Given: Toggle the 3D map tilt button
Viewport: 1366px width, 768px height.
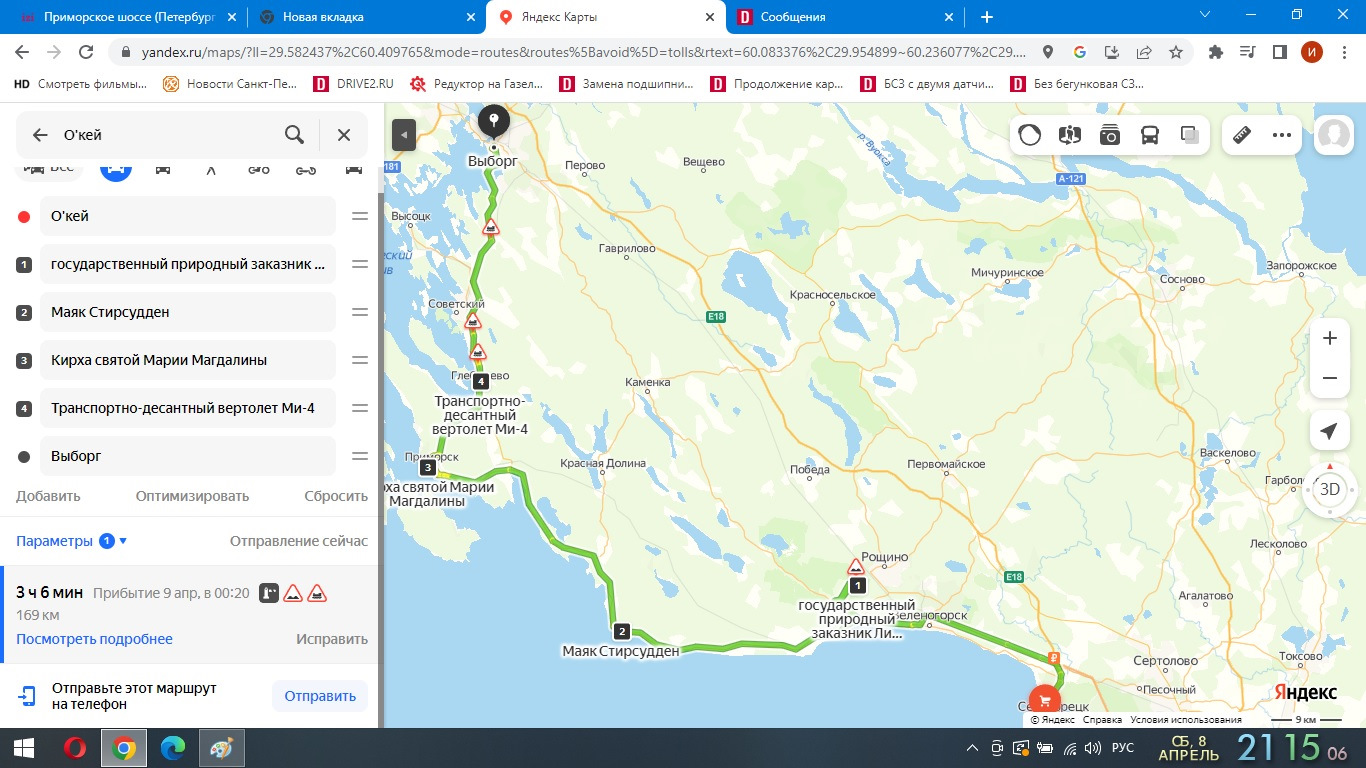Looking at the screenshot, I should coord(1329,489).
